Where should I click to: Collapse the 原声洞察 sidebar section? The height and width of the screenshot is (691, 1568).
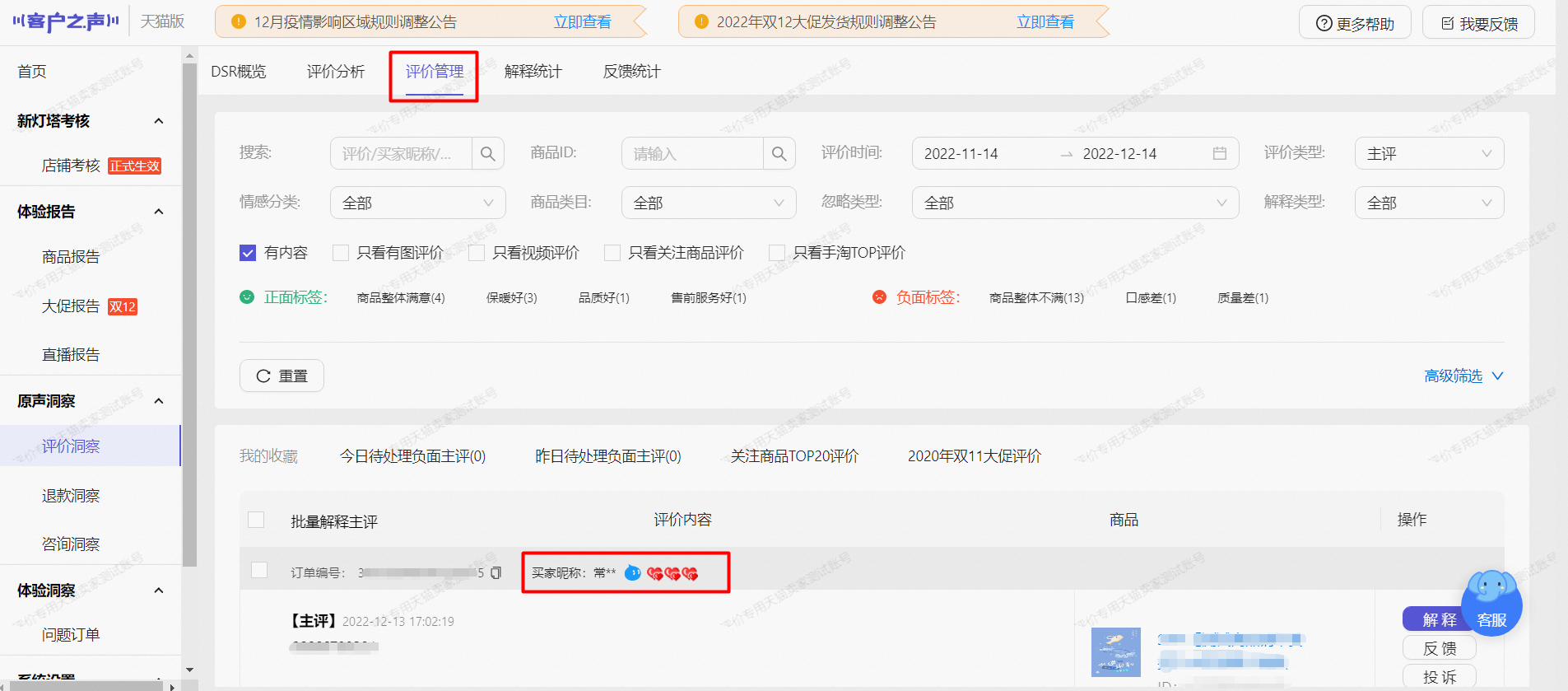(159, 401)
